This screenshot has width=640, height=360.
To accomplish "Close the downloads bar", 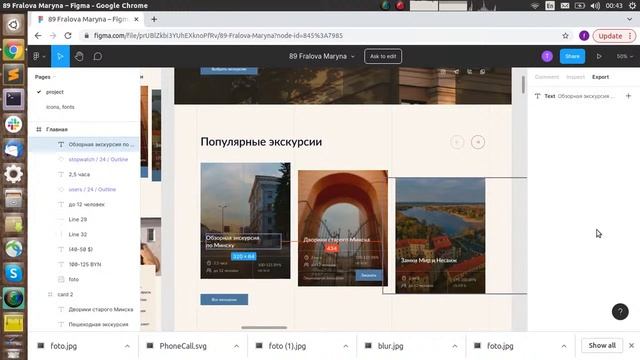I will (x=631, y=346).
